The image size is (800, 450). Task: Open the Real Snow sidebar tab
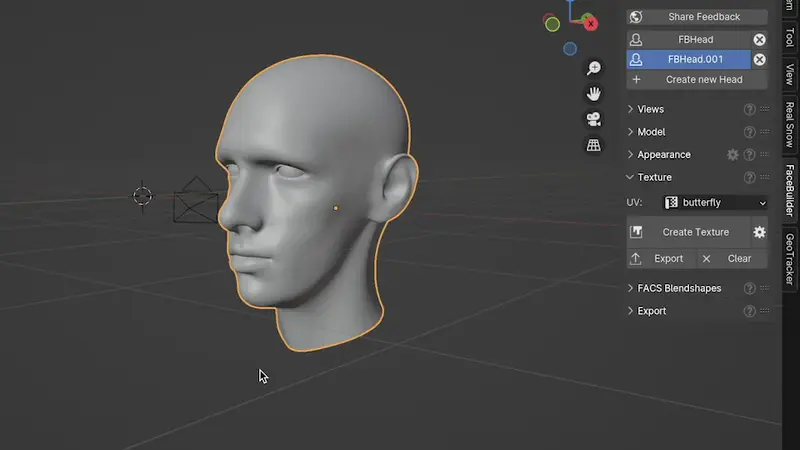(789, 124)
